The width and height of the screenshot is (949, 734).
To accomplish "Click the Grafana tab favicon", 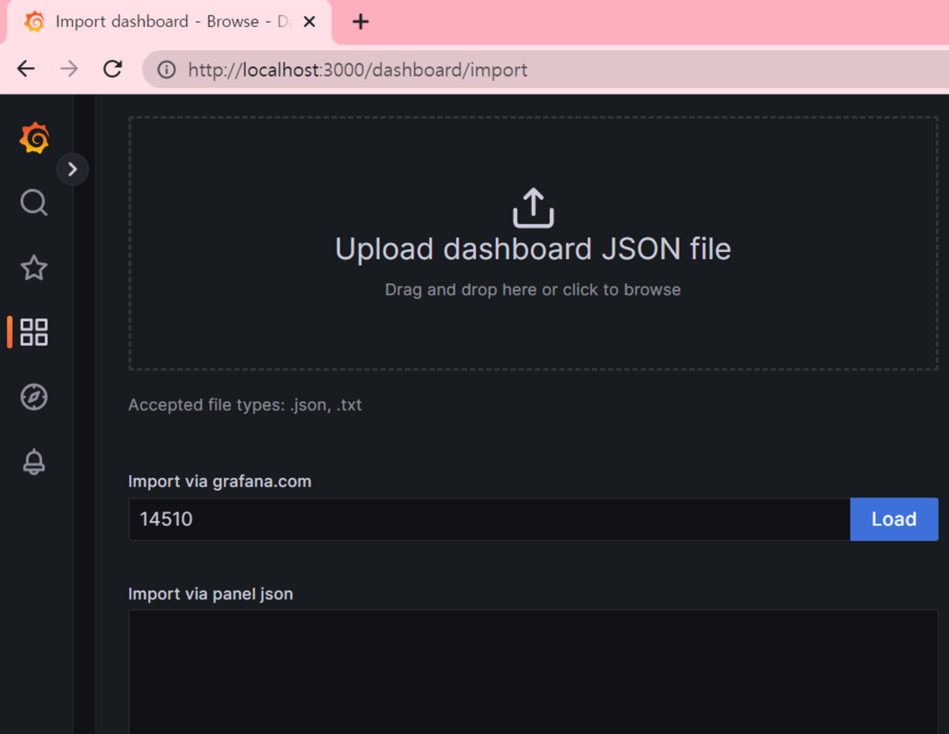I will pos(34,22).
